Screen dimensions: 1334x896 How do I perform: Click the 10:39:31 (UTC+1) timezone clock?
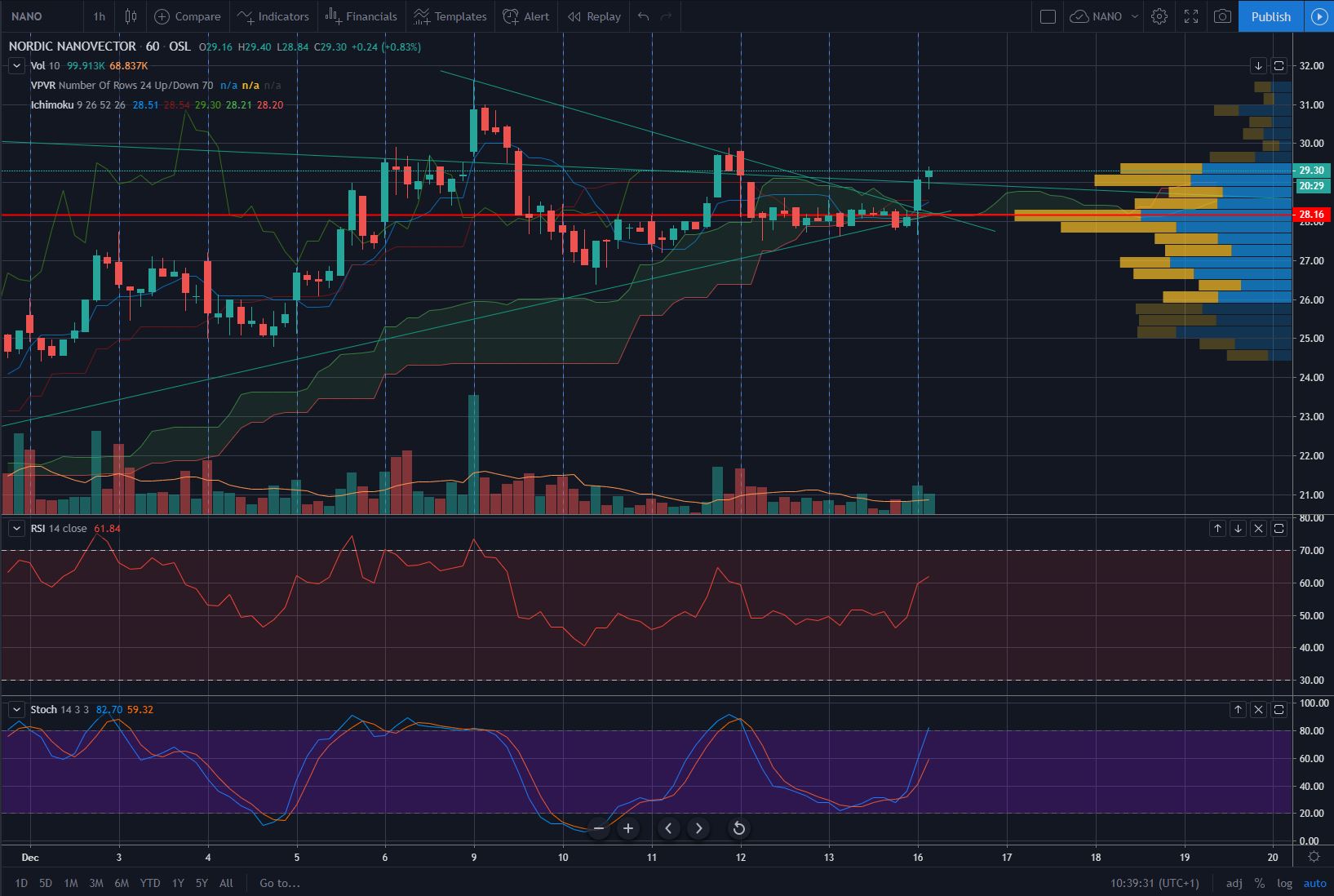click(1155, 883)
